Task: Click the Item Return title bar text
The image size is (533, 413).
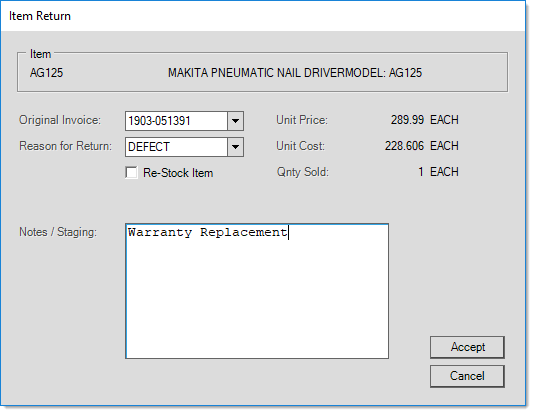Action: click(x=40, y=16)
